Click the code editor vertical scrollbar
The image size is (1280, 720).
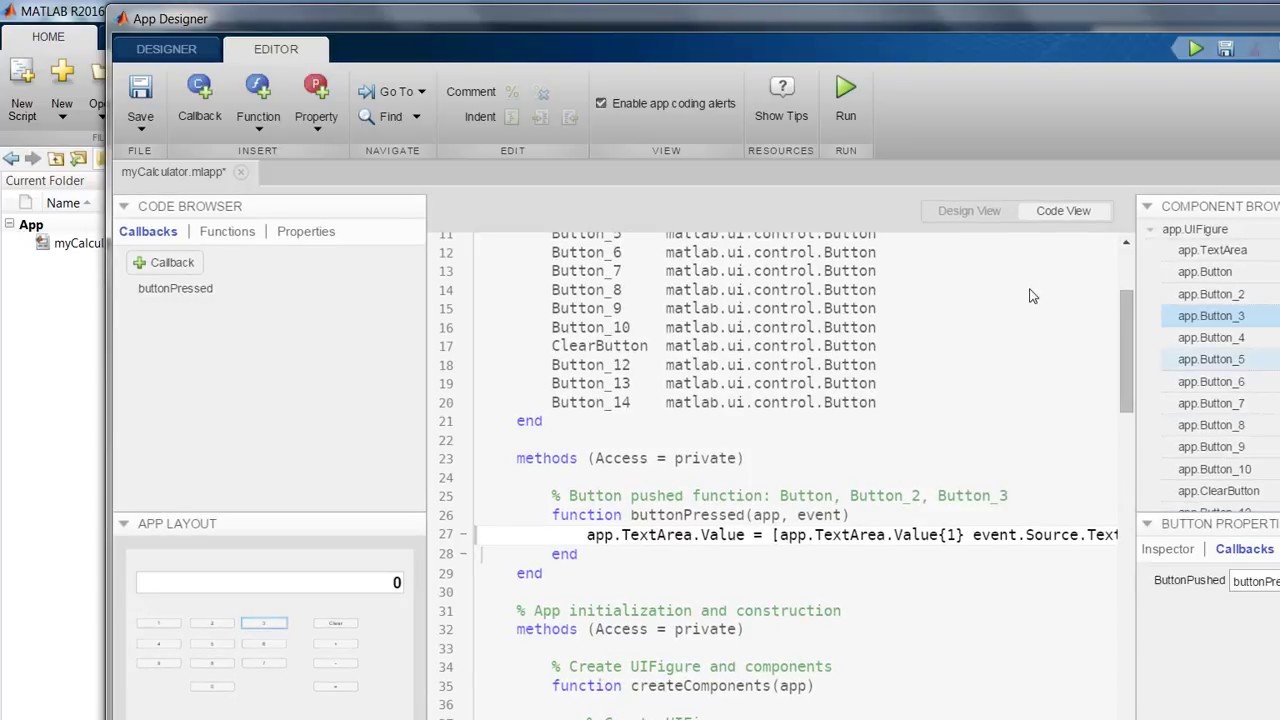(x=1126, y=350)
